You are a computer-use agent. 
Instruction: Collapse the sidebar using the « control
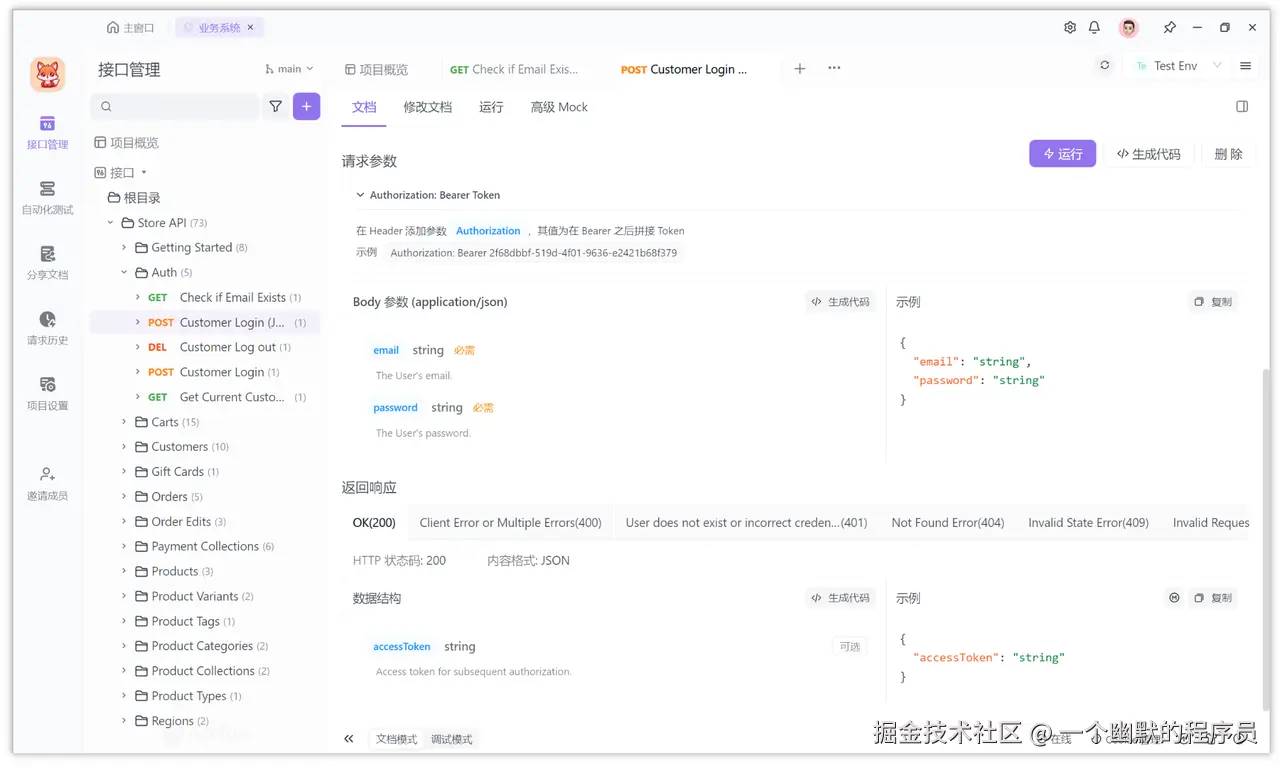[x=349, y=738]
